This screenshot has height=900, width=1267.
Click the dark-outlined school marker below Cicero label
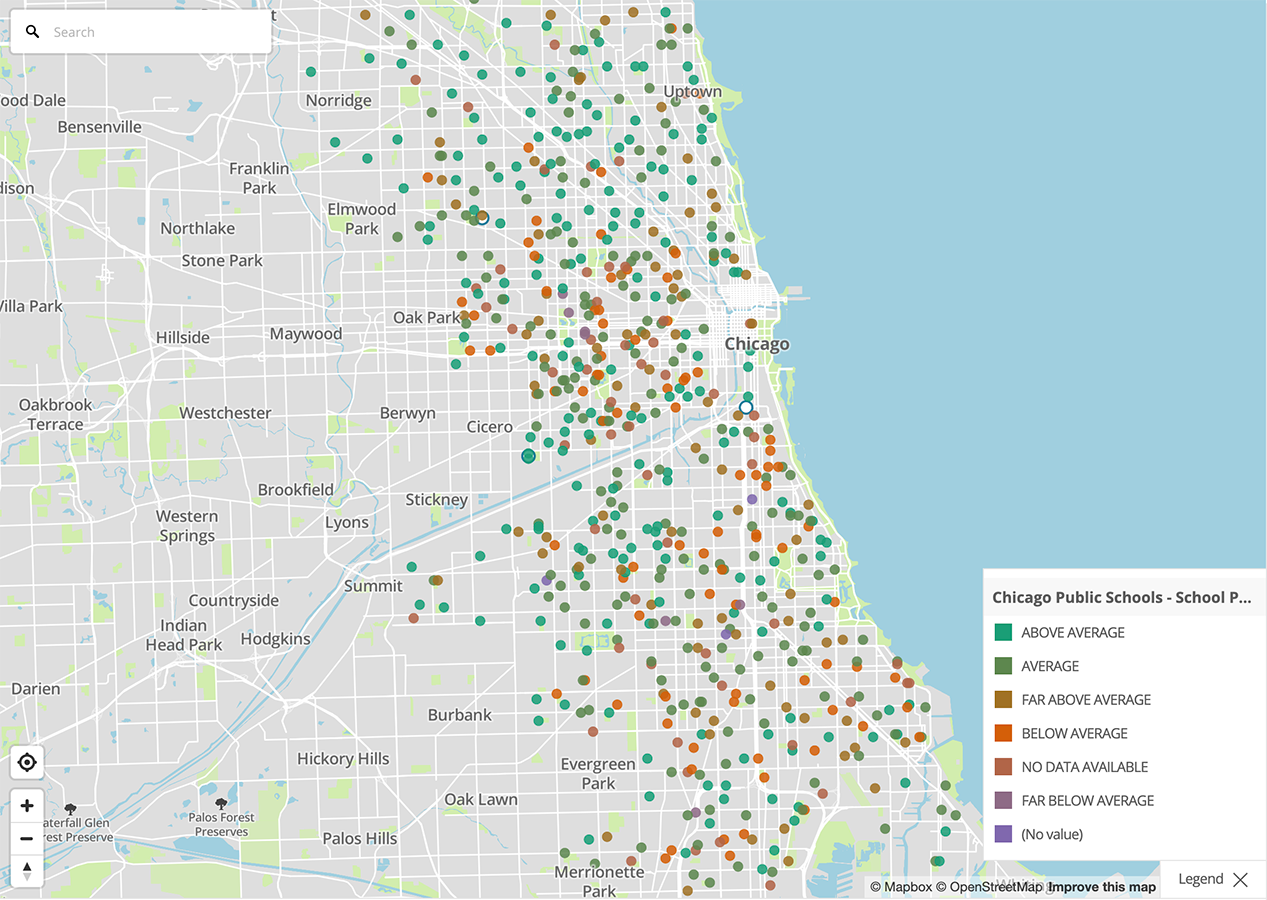tap(529, 456)
